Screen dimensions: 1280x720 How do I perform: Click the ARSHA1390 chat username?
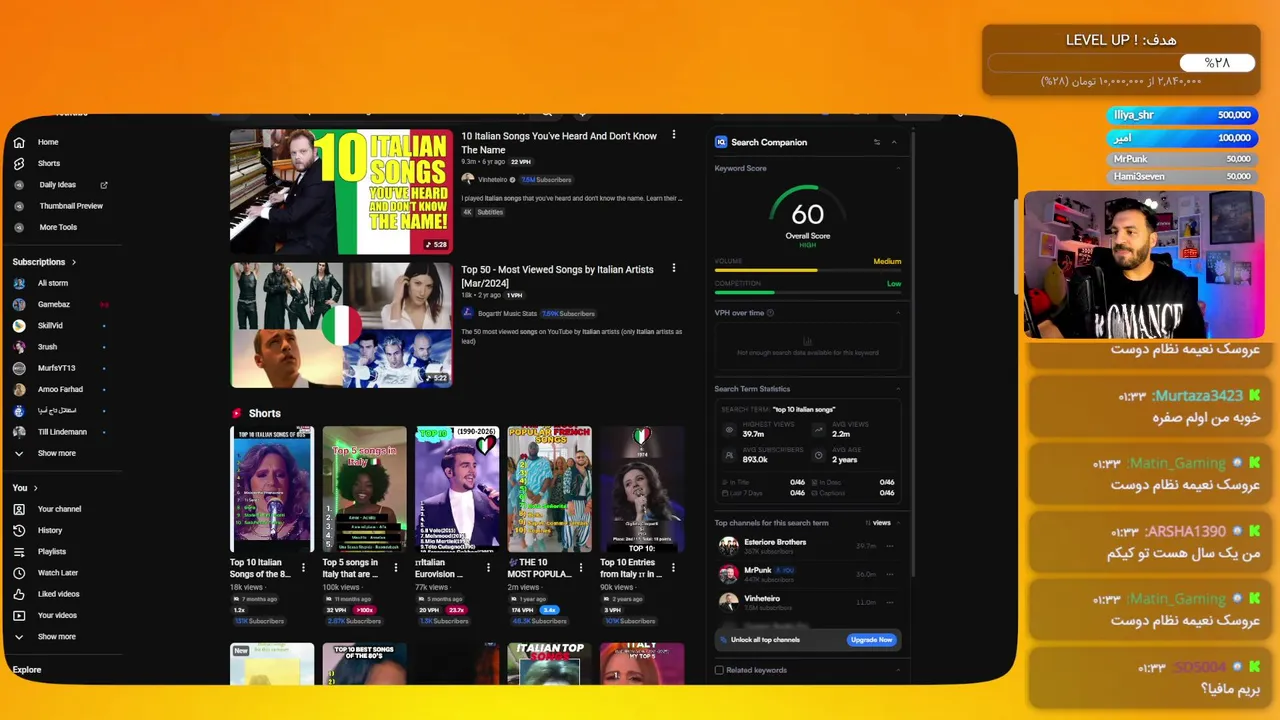(x=1185, y=531)
